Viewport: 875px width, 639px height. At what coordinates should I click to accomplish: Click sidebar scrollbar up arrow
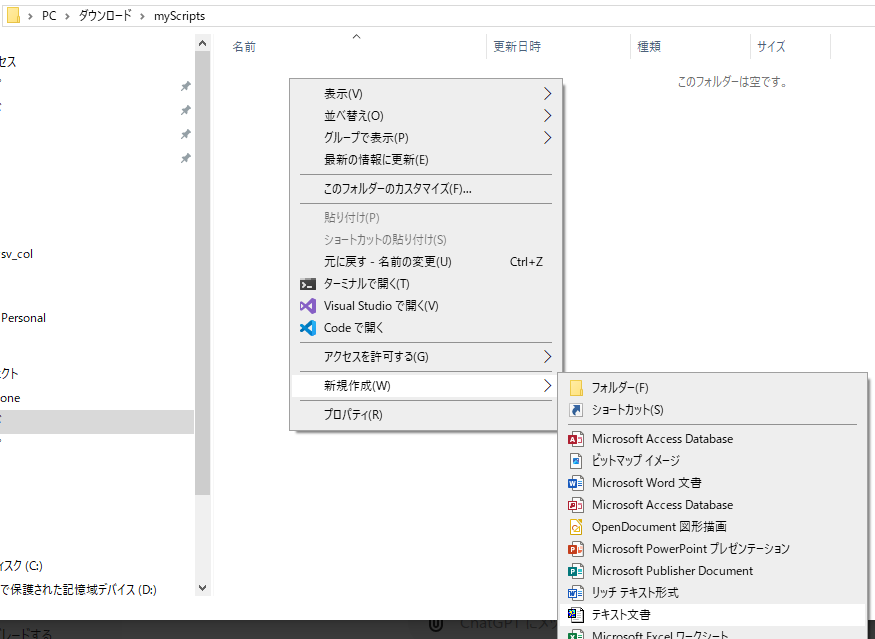pyautogui.click(x=203, y=43)
